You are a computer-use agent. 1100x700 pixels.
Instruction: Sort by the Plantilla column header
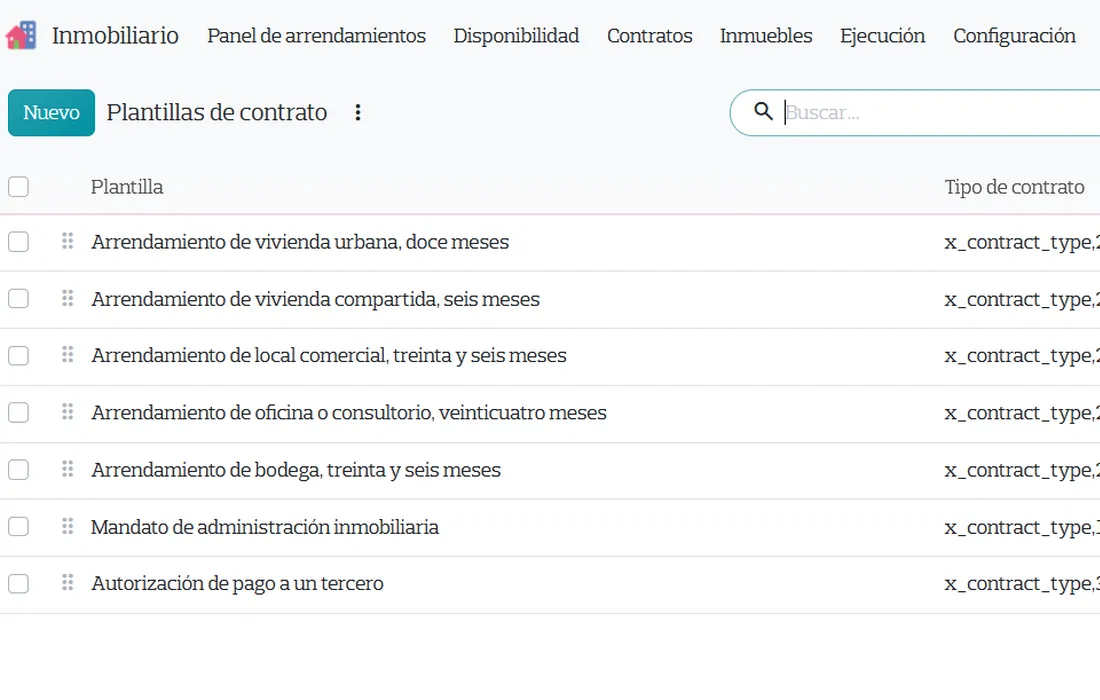tap(127, 187)
